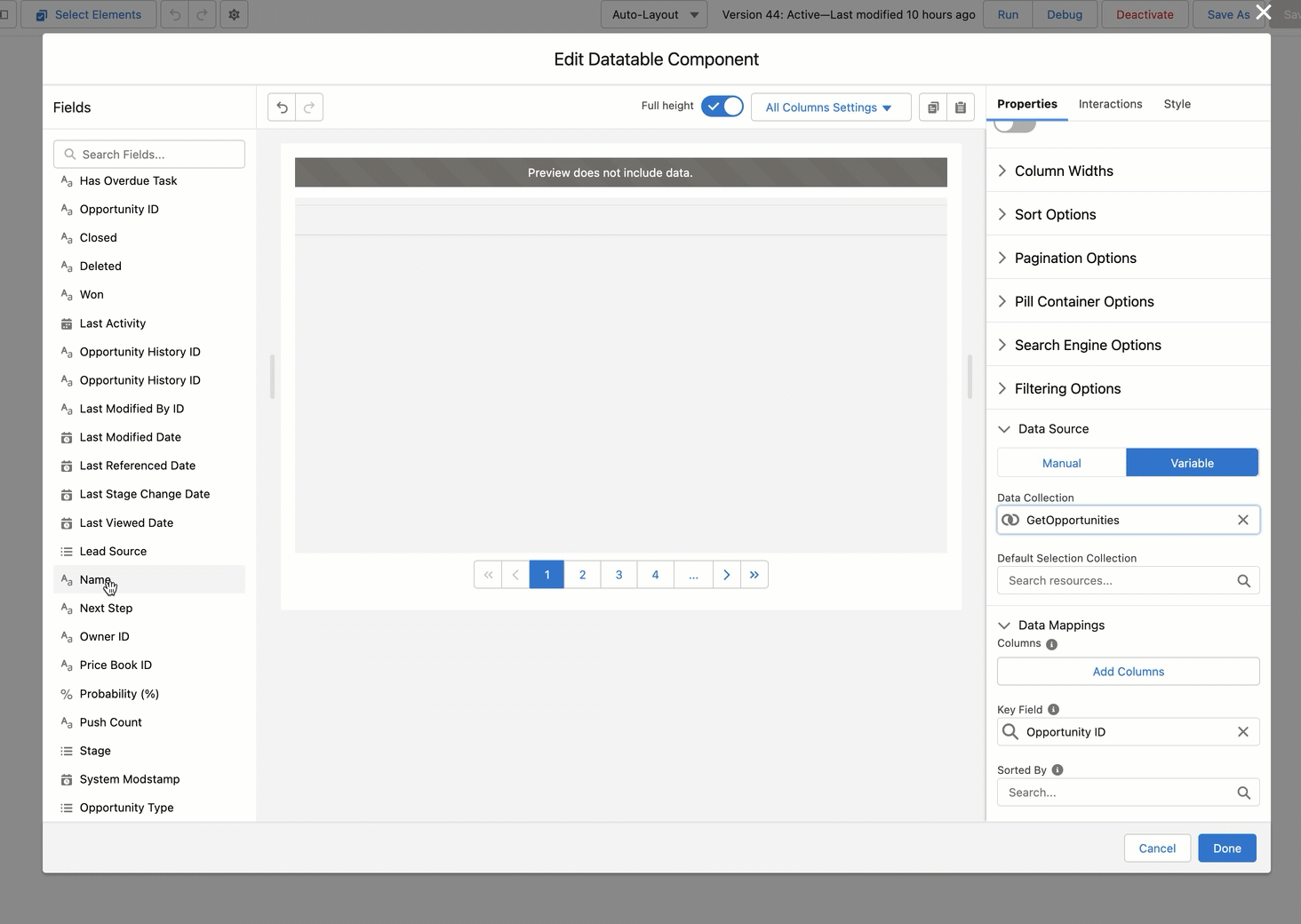The height and width of the screenshot is (924, 1301).
Task: Click the Done button
Action: coord(1226,848)
